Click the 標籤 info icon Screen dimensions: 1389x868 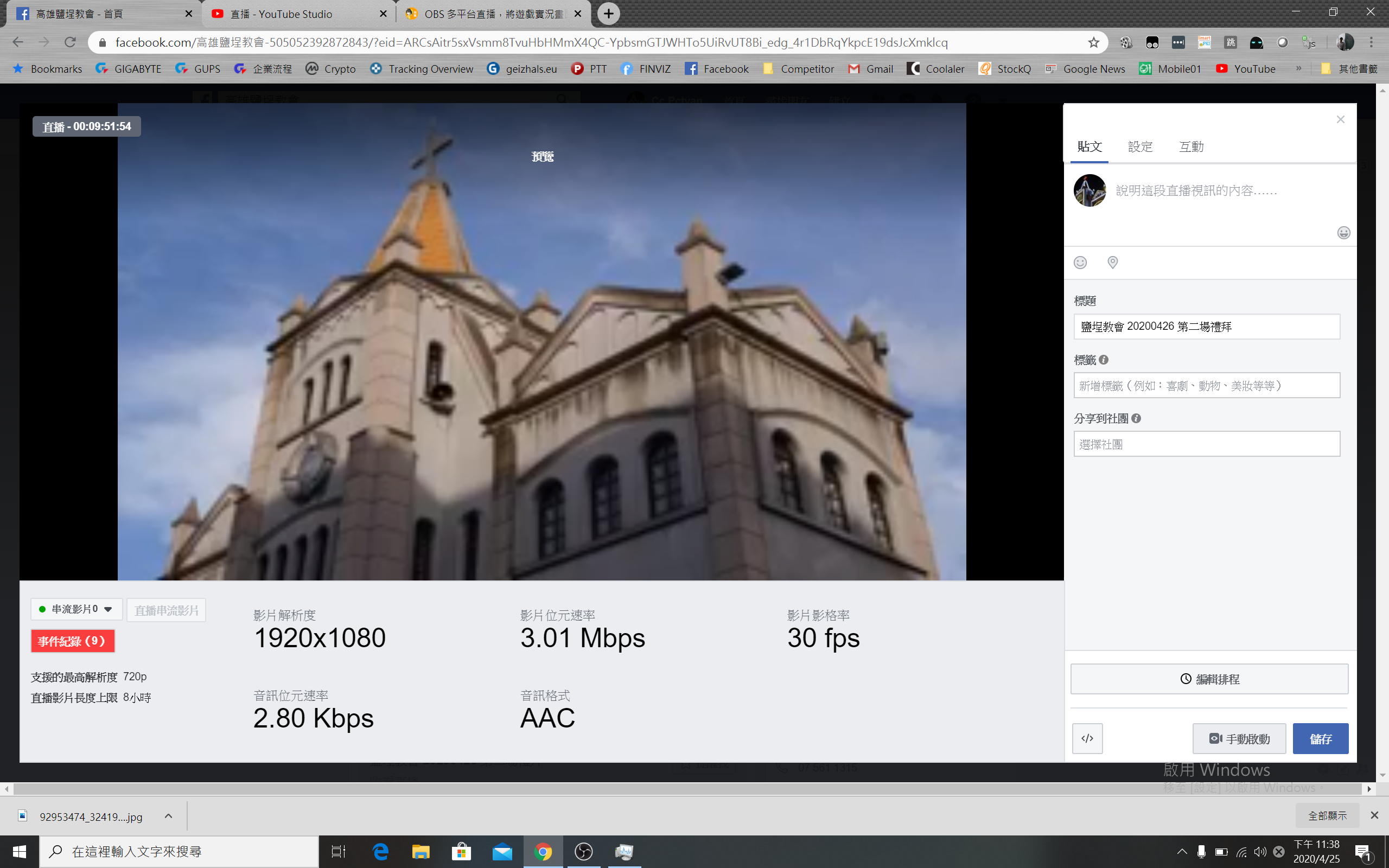click(x=1104, y=360)
